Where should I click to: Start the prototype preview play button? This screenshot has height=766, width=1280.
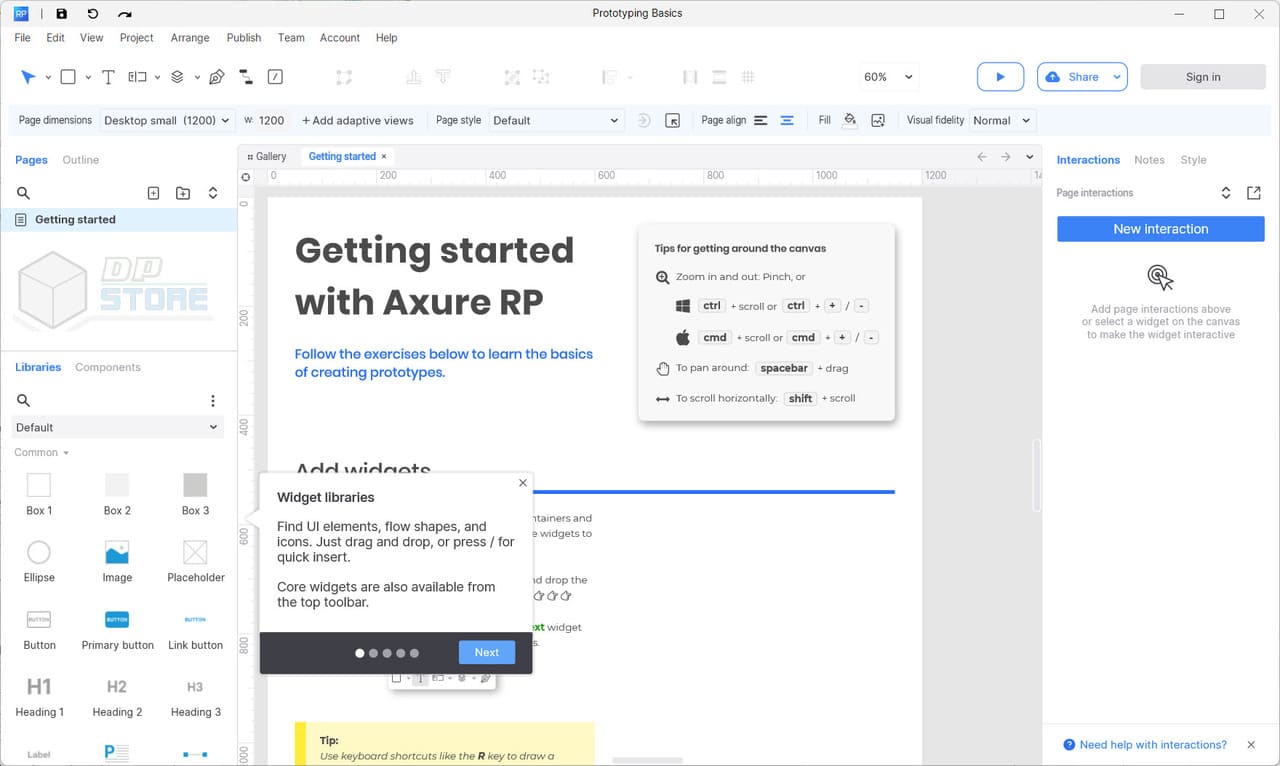1000,77
